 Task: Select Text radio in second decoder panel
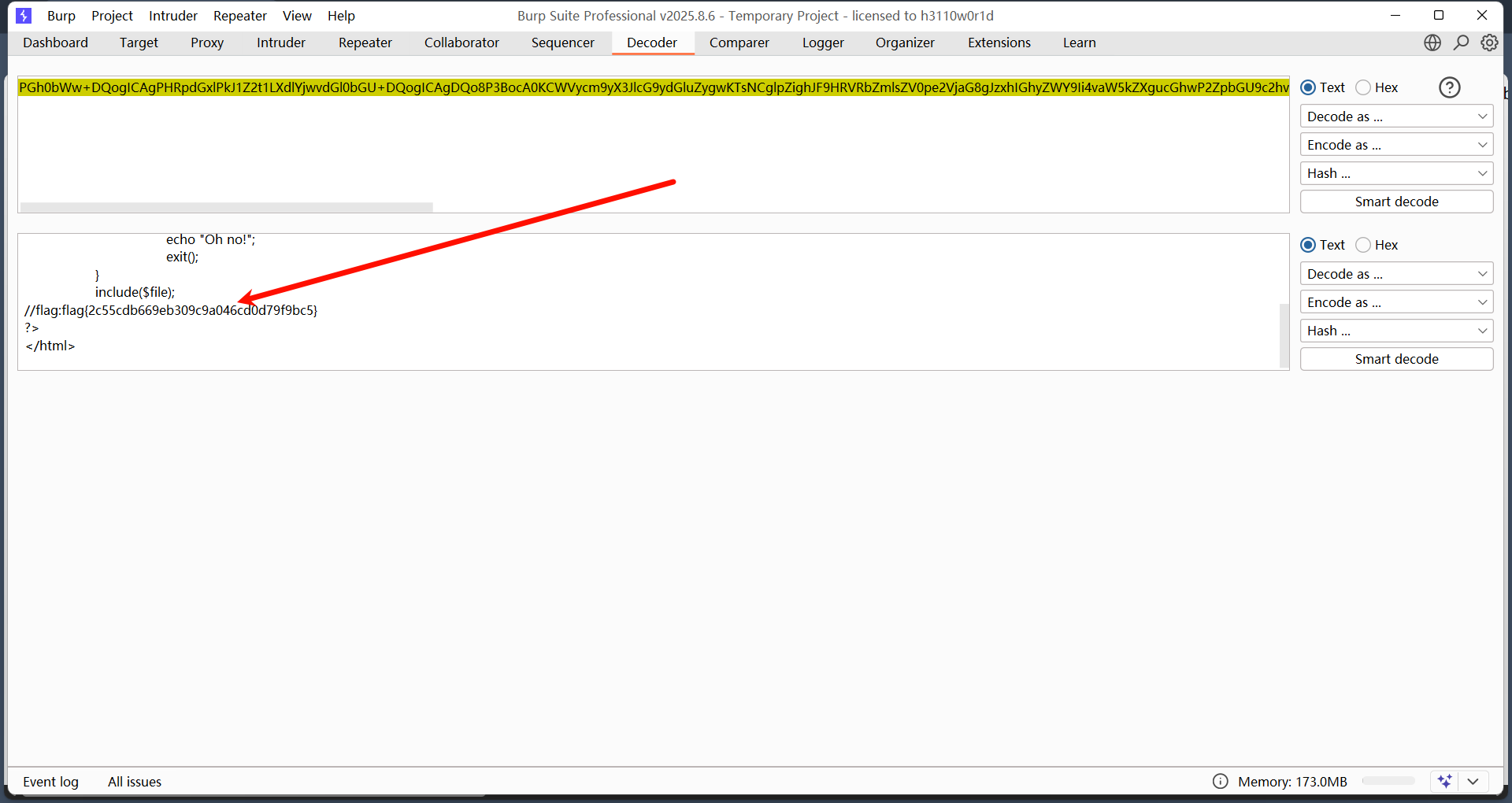1308,245
